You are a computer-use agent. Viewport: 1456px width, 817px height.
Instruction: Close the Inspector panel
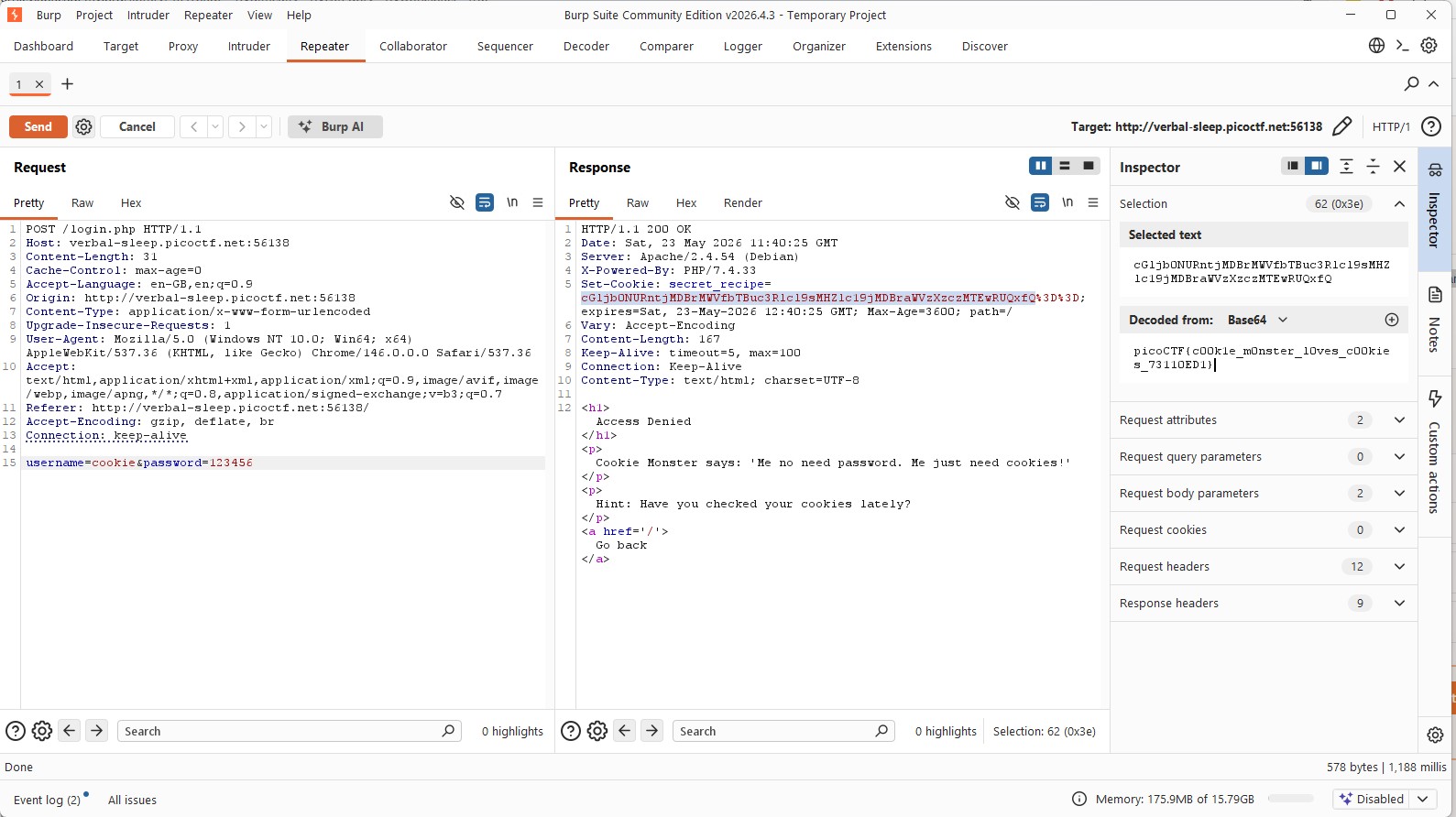pyautogui.click(x=1399, y=166)
